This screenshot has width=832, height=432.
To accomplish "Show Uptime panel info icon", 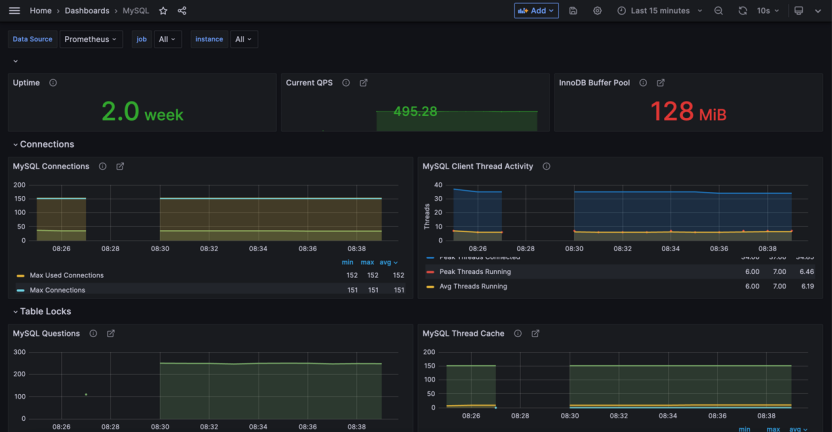I will (x=53, y=83).
